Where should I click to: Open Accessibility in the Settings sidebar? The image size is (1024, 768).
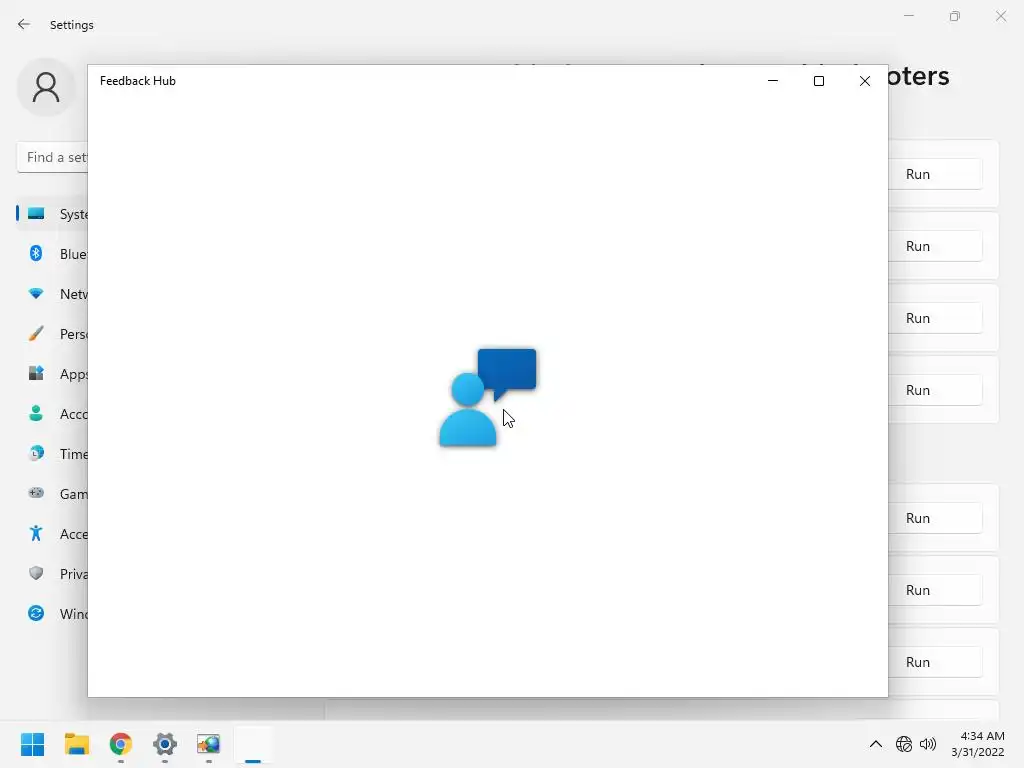click(52, 534)
